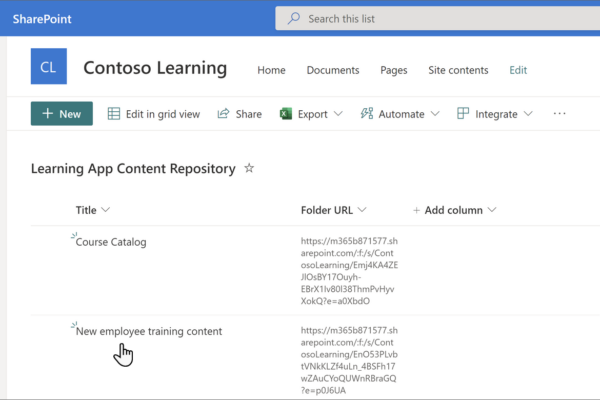Open the Course Catalog folder URL
The image size is (600, 400).
click(x=349, y=271)
